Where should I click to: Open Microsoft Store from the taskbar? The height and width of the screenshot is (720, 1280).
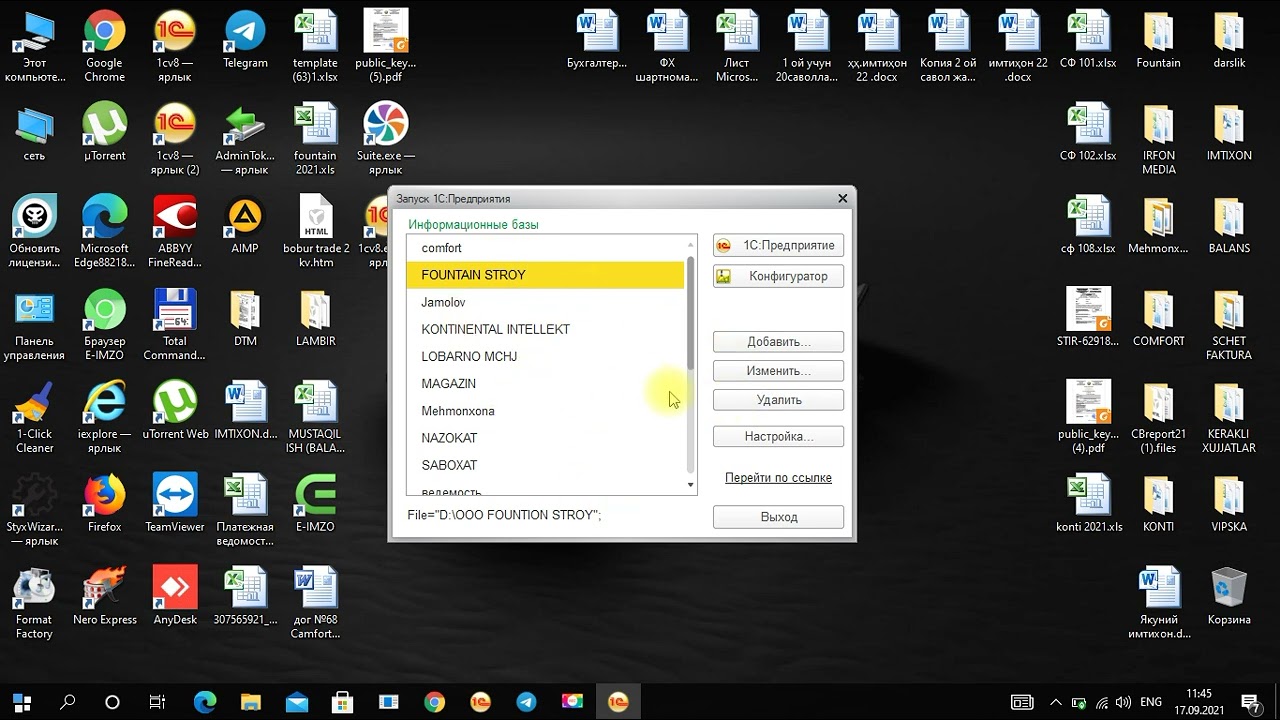click(342, 702)
